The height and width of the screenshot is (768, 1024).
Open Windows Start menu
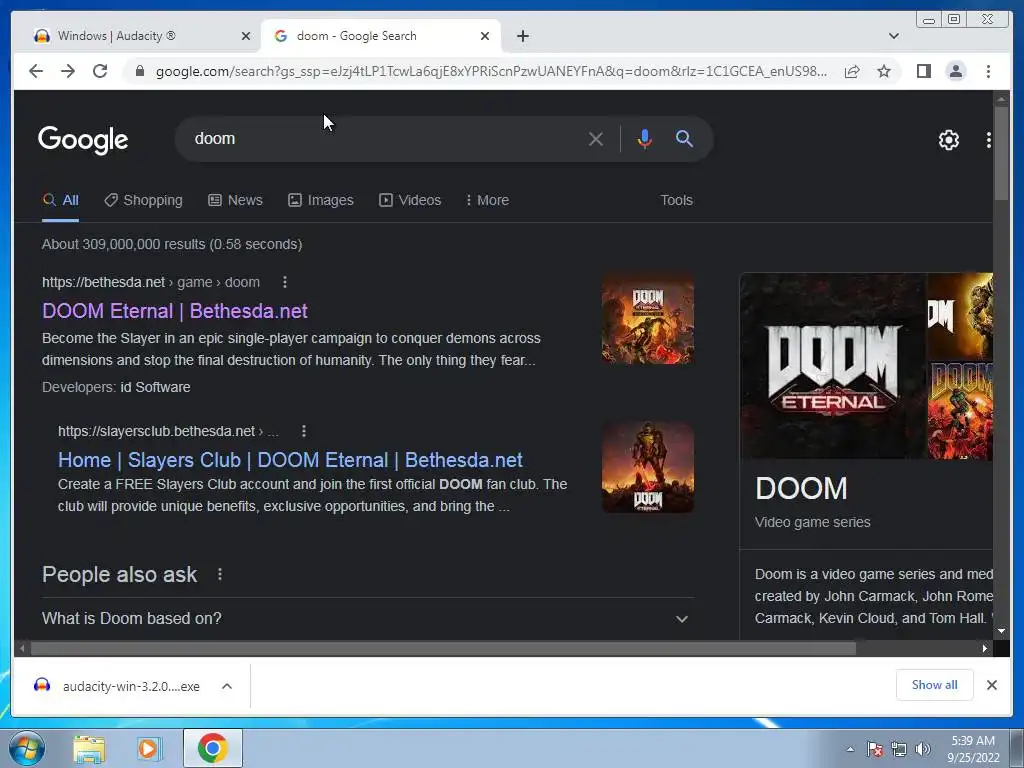point(26,748)
